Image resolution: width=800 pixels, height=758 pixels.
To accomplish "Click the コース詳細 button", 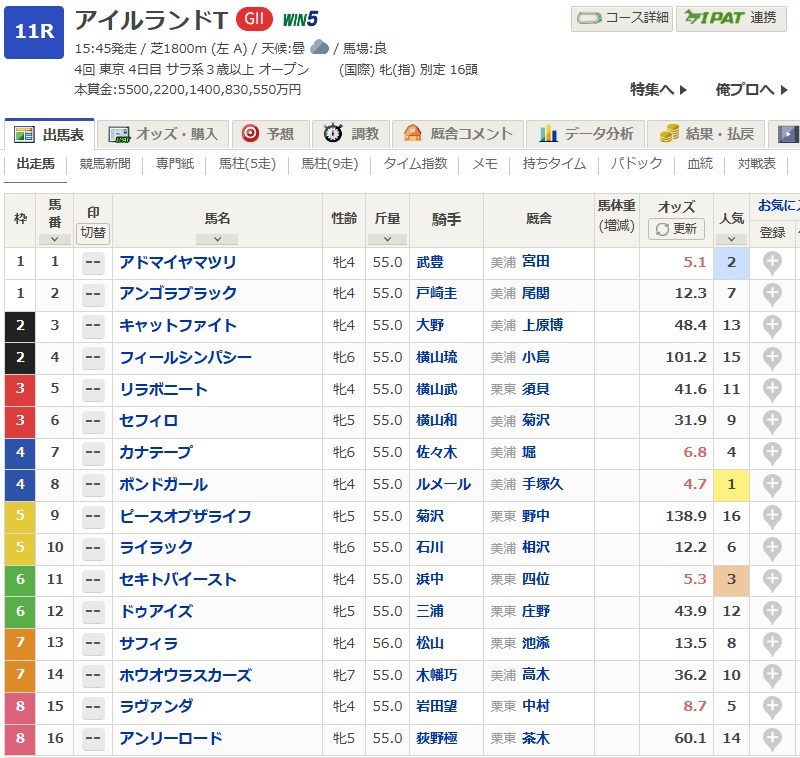I will pos(620,18).
